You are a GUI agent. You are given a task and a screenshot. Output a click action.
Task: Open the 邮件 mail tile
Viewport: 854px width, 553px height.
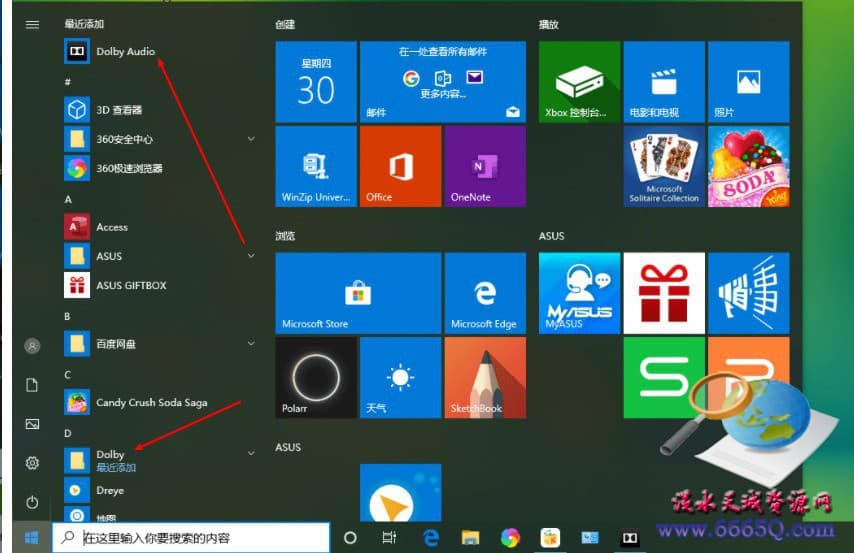(443, 82)
